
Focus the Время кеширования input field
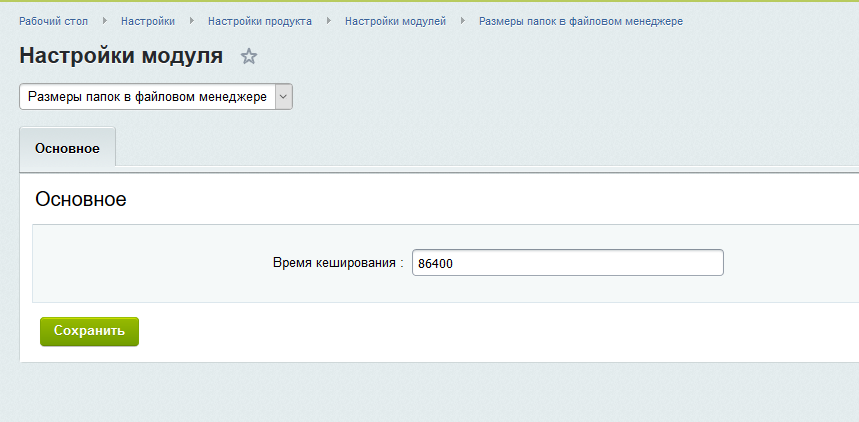tap(568, 263)
